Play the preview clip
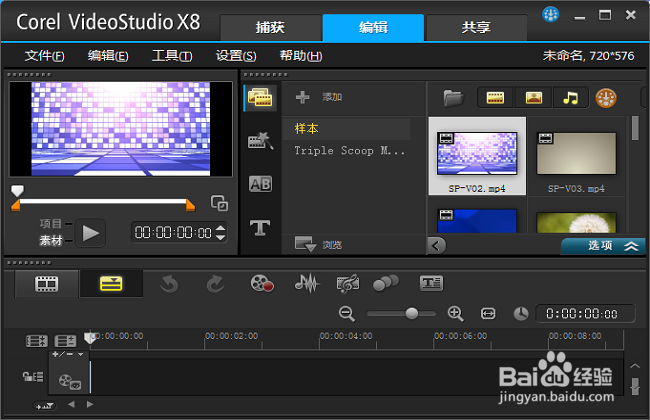Screen dimensions: 650x420 90,233
